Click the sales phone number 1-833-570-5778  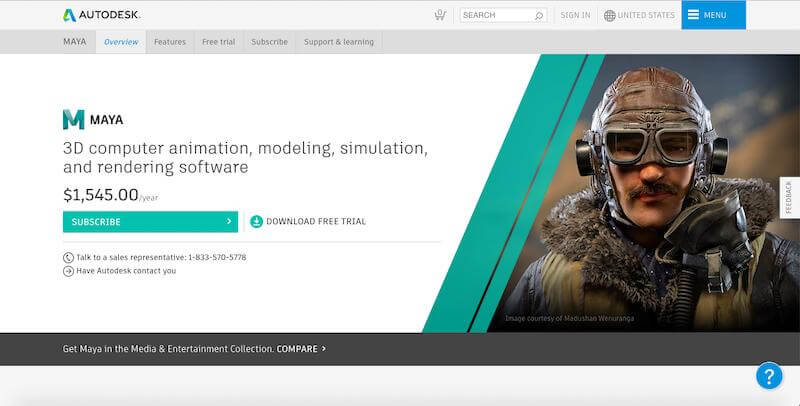(217, 257)
